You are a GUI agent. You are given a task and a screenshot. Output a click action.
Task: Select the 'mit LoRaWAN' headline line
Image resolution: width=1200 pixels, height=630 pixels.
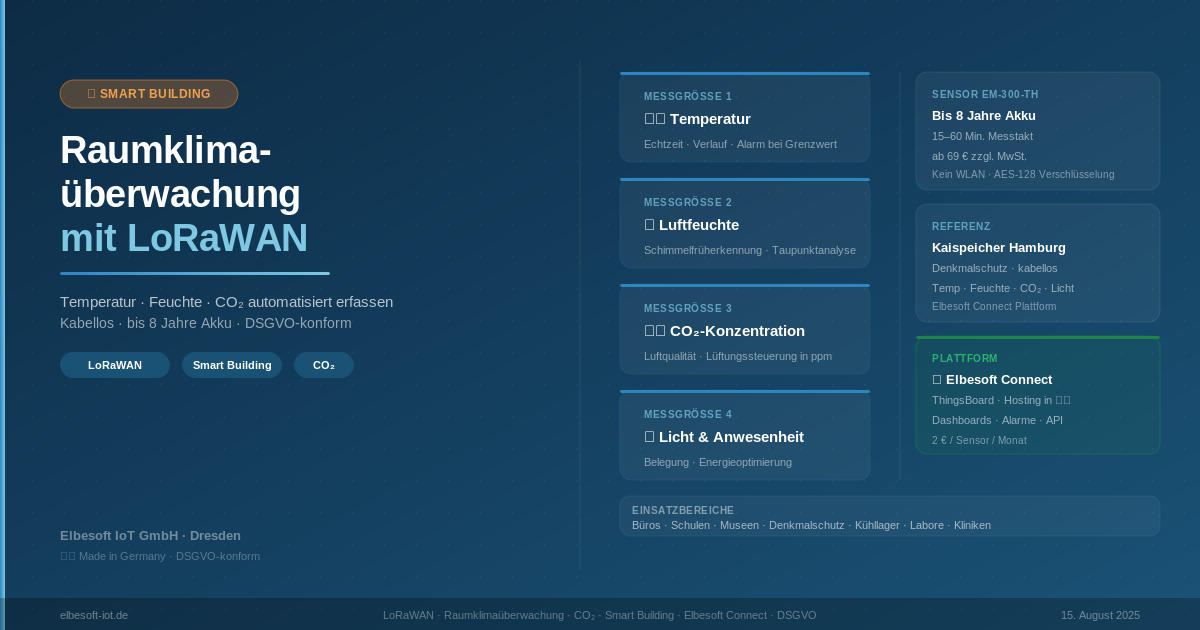[x=184, y=238]
